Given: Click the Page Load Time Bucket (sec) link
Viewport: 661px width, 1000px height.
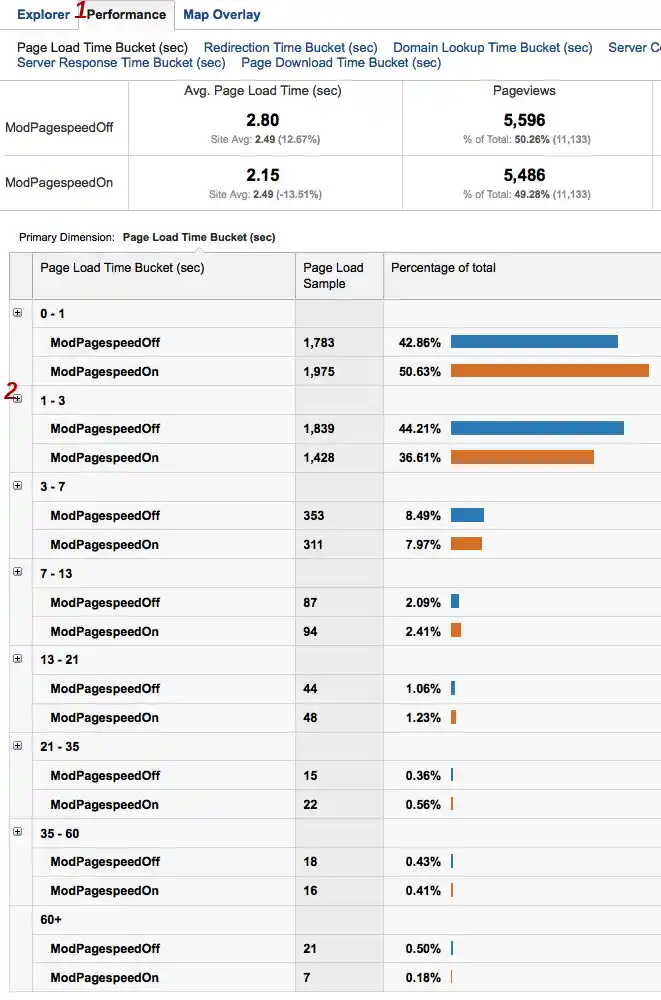Looking at the screenshot, I should [x=98, y=47].
